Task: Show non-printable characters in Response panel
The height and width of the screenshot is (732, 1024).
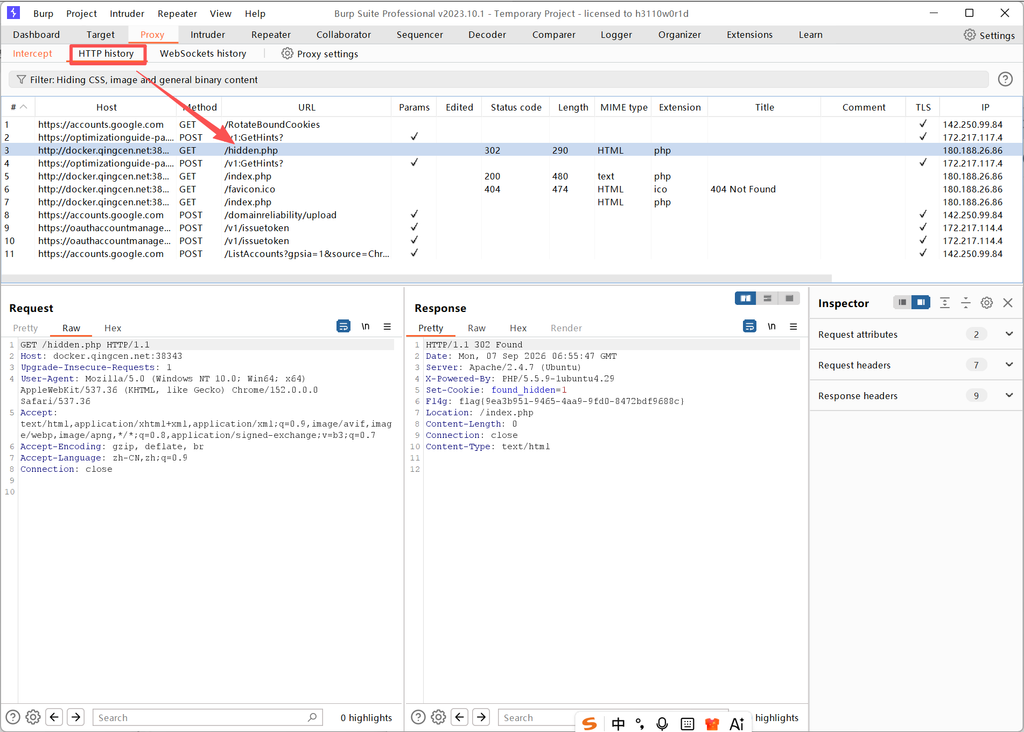Action: pos(771,326)
